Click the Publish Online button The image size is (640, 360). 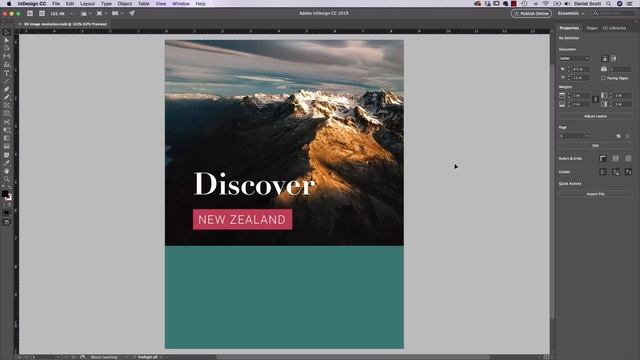point(531,13)
